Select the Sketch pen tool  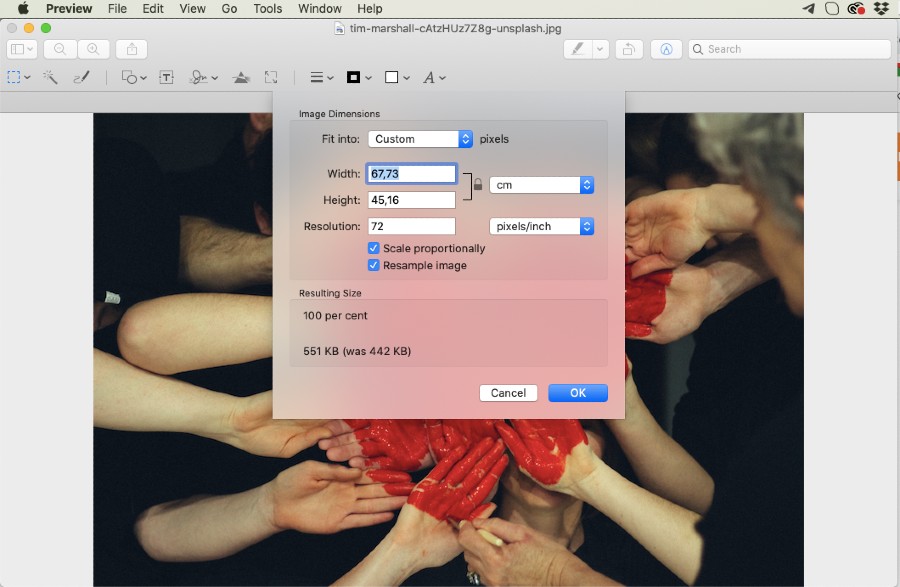(x=82, y=77)
